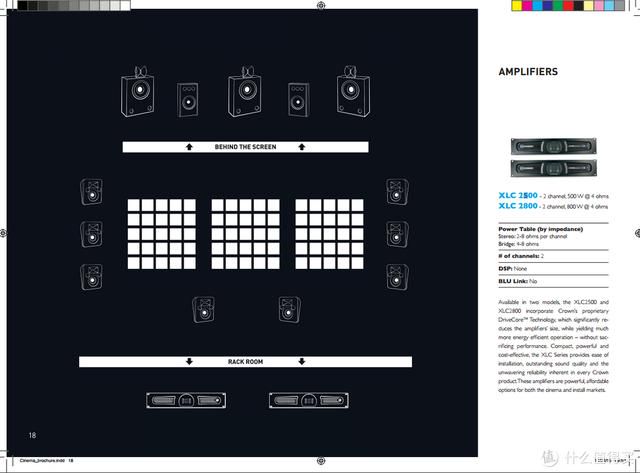Image resolution: width=640 pixels, height=473 pixels.
Task: Click the small subwoofer right of center speaker
Action: 298,100
